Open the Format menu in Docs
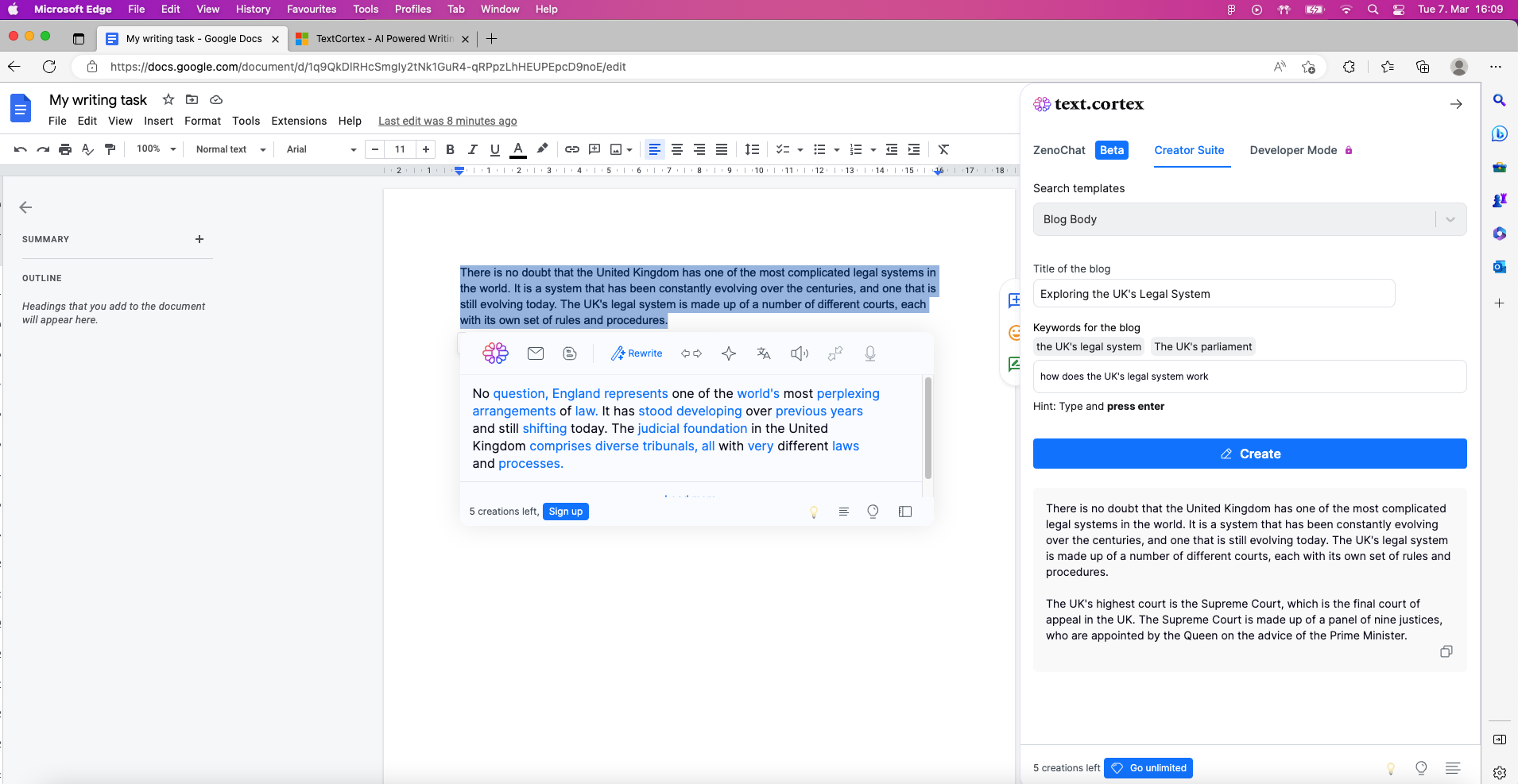The image size is (1518, 784). tap(203, 121)
